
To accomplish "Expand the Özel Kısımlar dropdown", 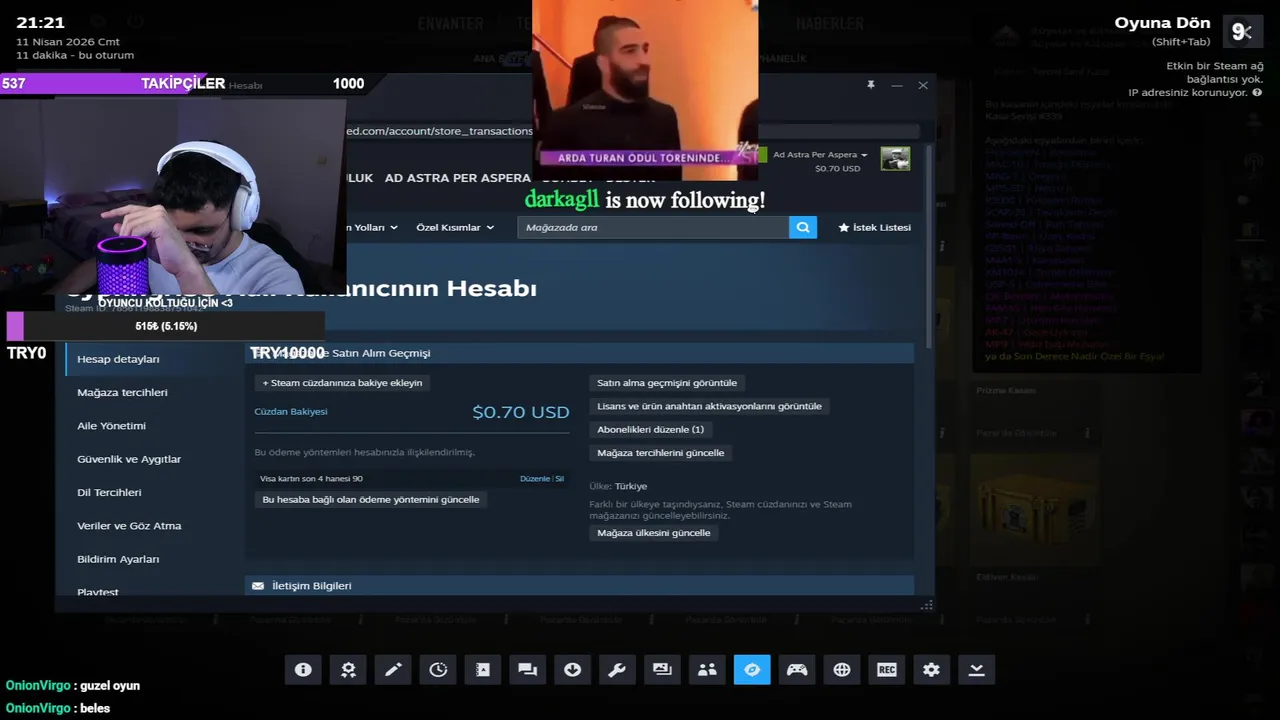I will [x=455, y=227].
